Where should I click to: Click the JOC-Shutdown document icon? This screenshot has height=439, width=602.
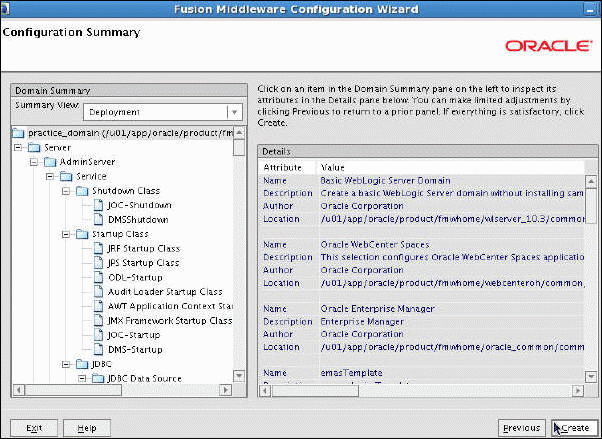click(99, 205)
